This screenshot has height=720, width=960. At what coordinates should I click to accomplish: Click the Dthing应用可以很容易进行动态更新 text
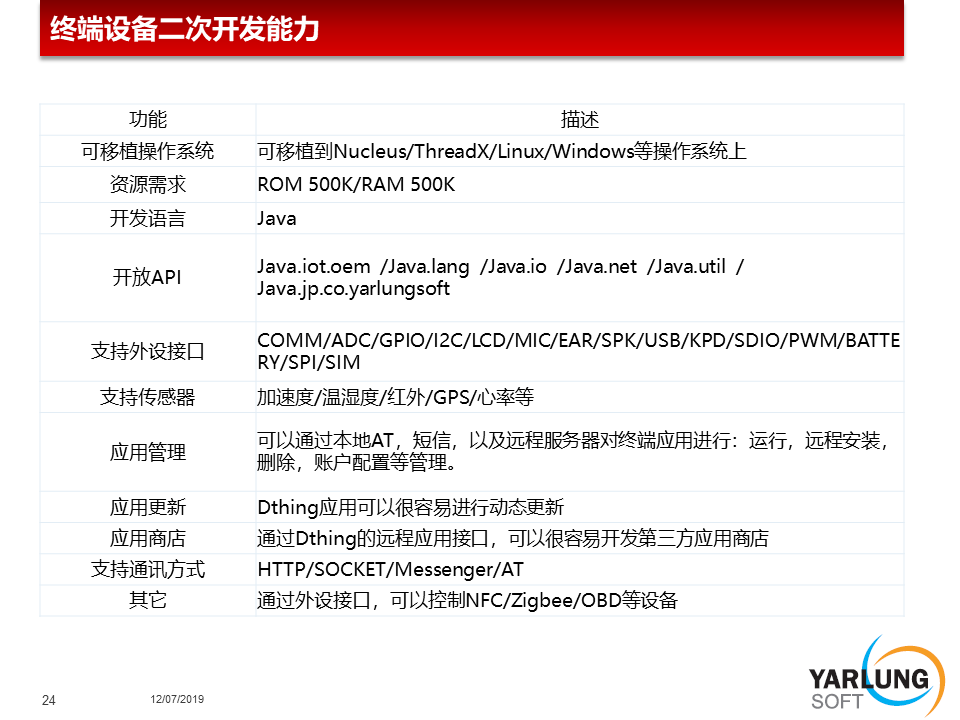pos(410,507)
